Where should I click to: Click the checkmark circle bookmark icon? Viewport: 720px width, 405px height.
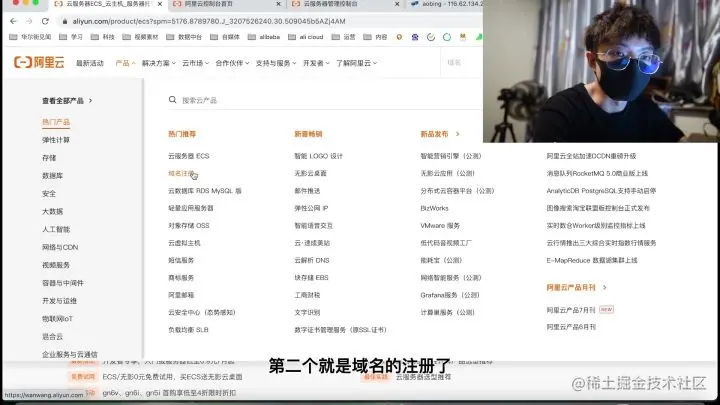point(431,37)
